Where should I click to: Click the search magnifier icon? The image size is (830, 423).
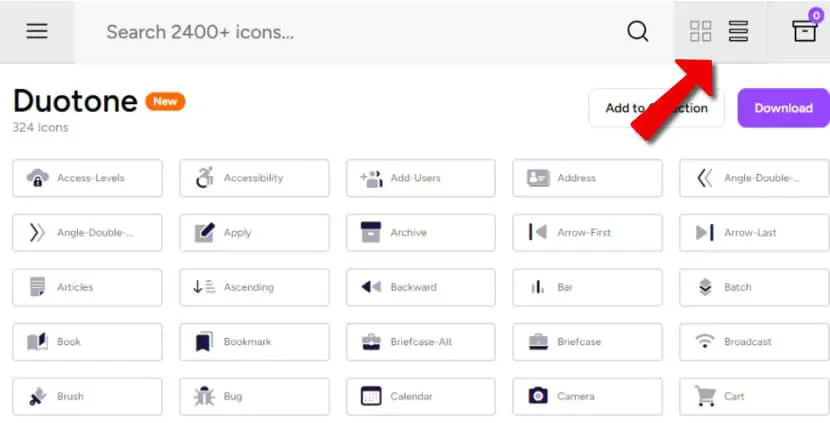[637, 32]
